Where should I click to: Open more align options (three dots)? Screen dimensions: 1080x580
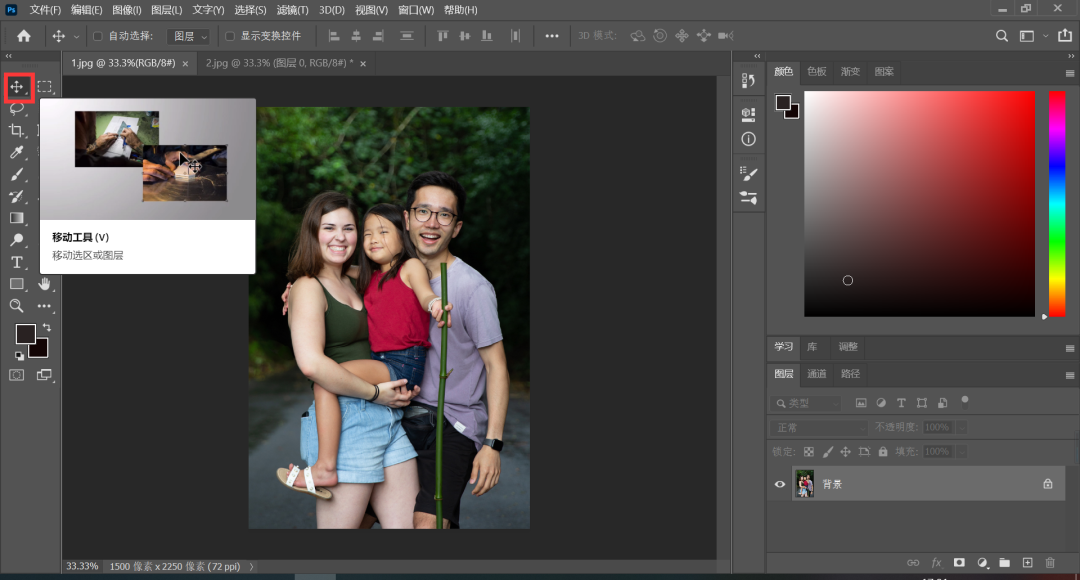click(552, 36)
